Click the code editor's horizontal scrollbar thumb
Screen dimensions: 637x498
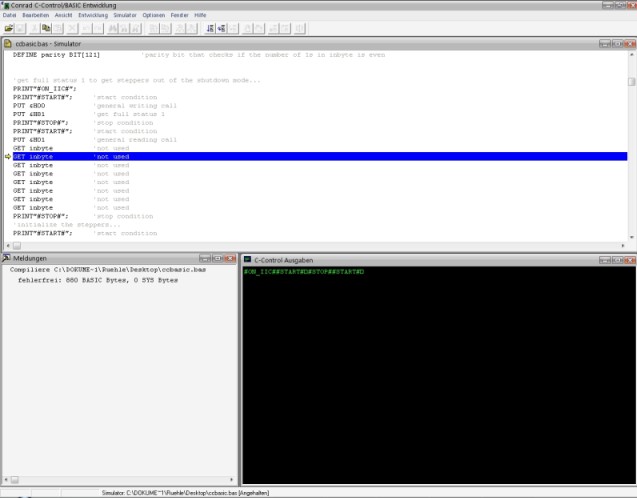coord(17,245)
